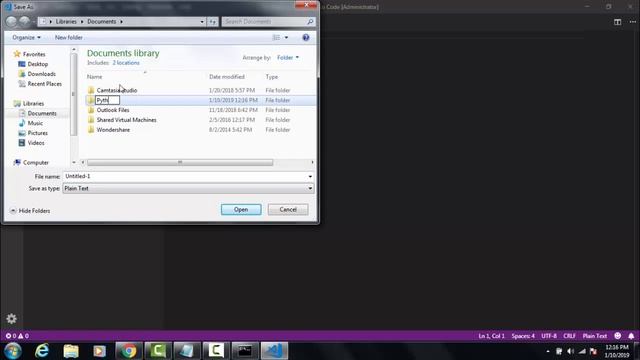Open the VS Code Manage gear icon
The image size is (640, 360).
coord(11,318)
